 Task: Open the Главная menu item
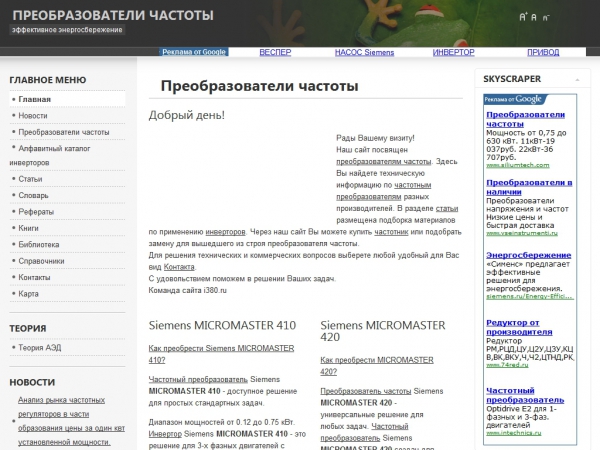click(x=67, y=99)
